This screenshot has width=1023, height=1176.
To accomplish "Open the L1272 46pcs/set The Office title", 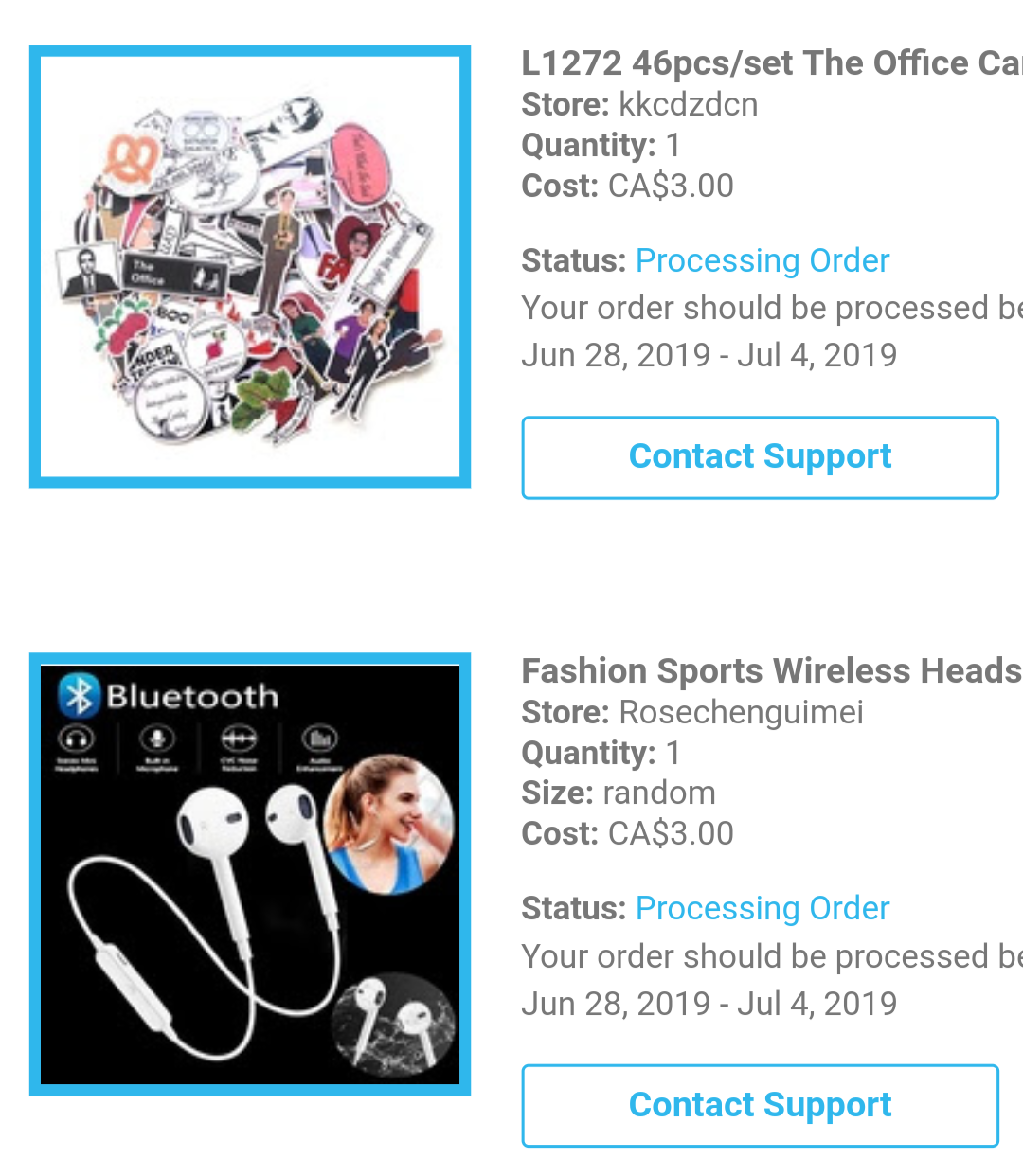I will tap(772, 63).
